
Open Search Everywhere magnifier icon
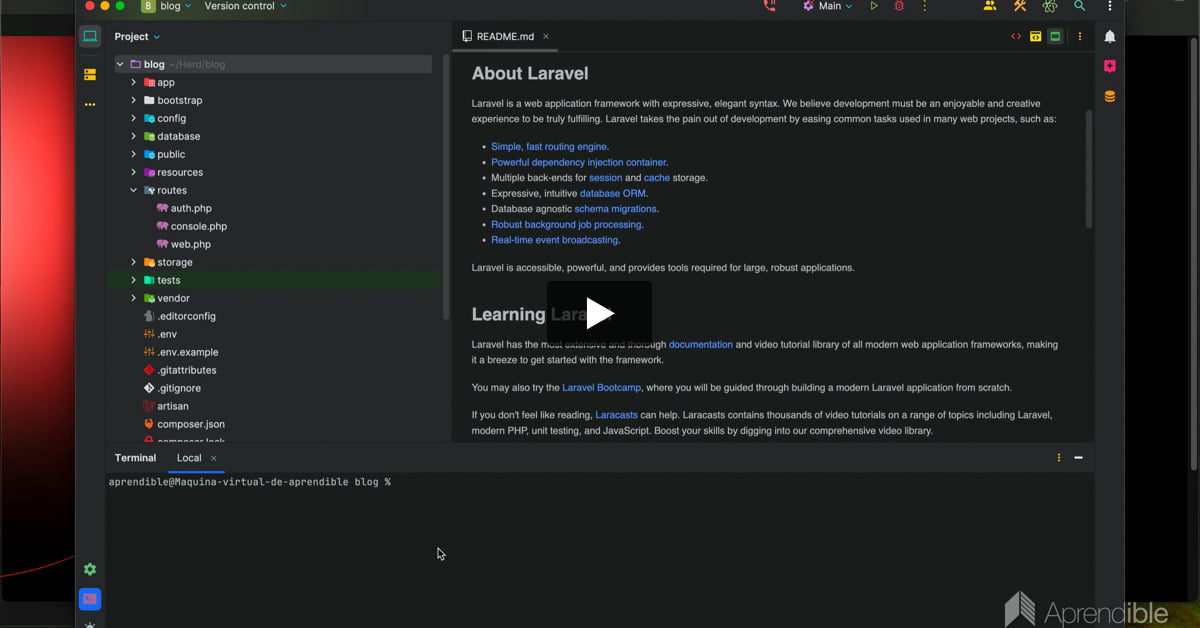point(1080,6)
